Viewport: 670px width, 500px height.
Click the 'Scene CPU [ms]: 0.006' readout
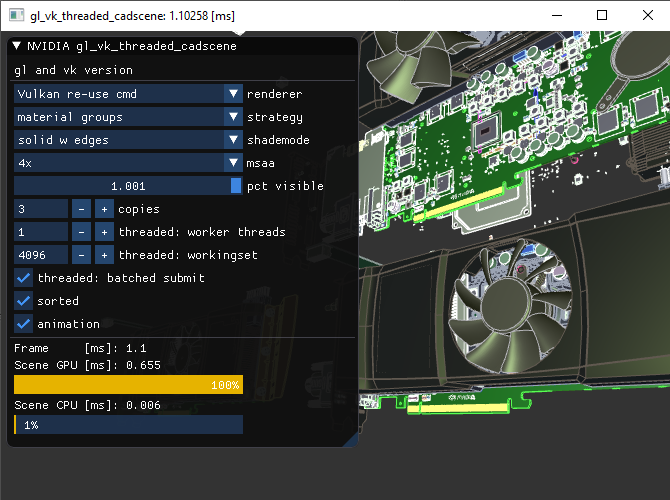tap(88, 405)
